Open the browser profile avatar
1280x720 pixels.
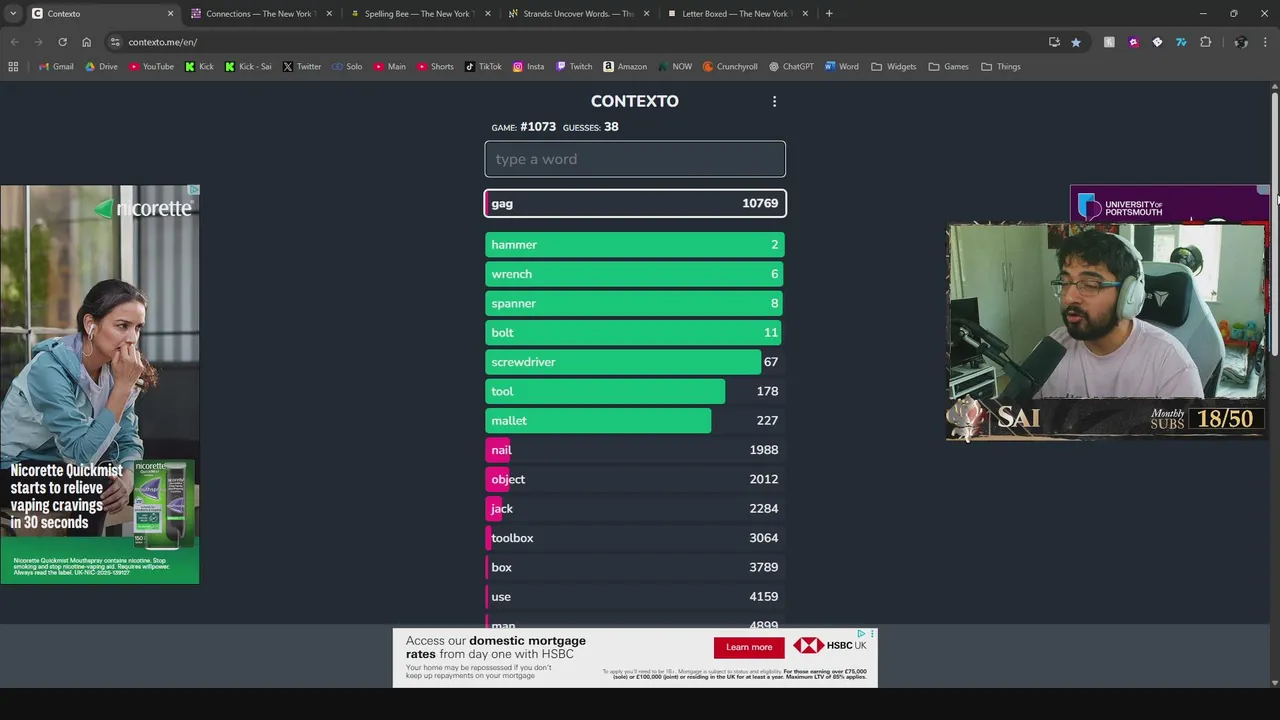(x=1241, y=42)
